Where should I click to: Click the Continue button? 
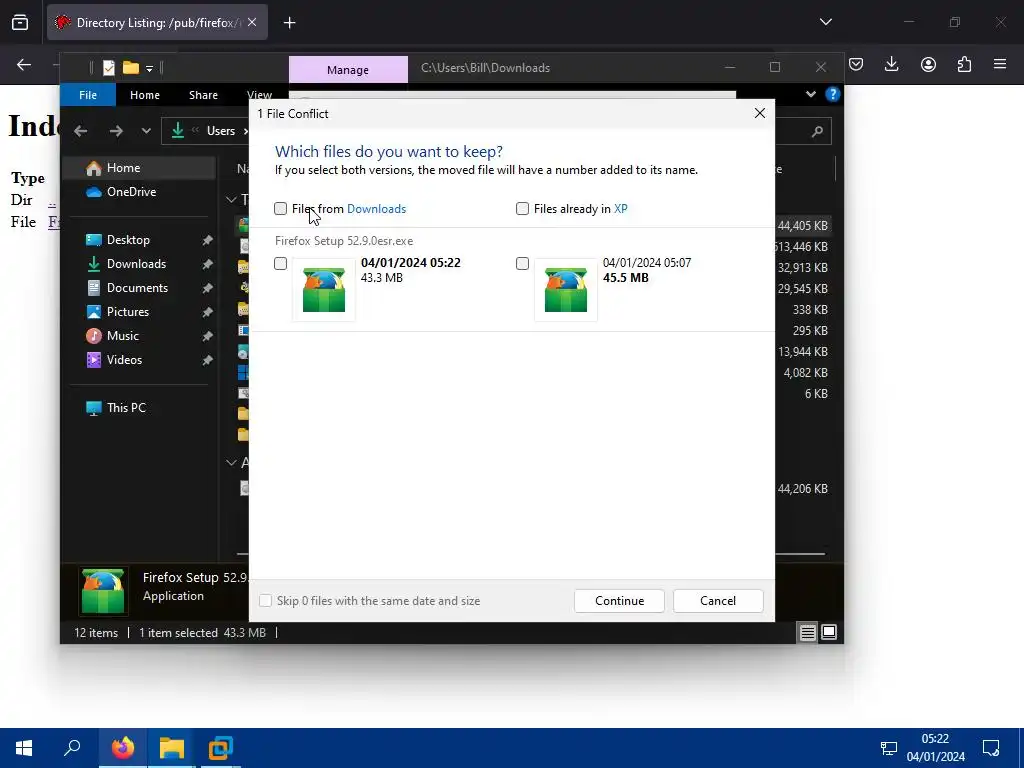pyautogui.click(x=619, y=601)
